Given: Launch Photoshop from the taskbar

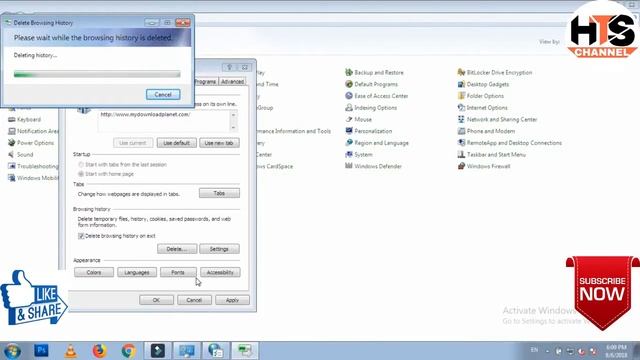Looking at the screenshot, I should click(x=41, y=351).
